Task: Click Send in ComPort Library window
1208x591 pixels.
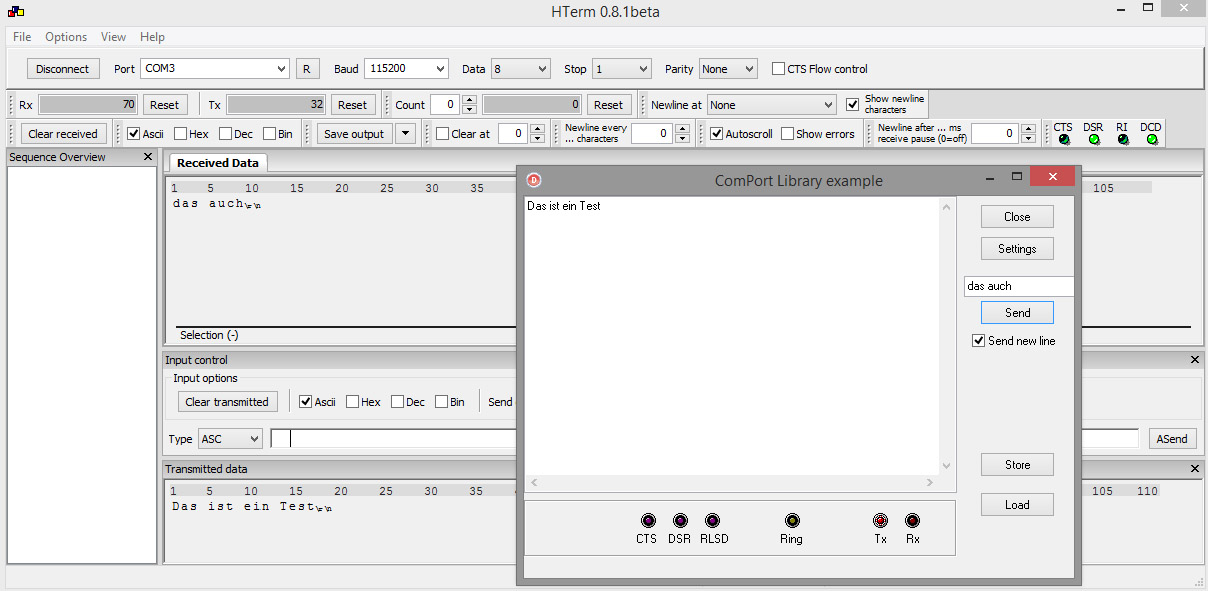Action: tap(1017, 313)
